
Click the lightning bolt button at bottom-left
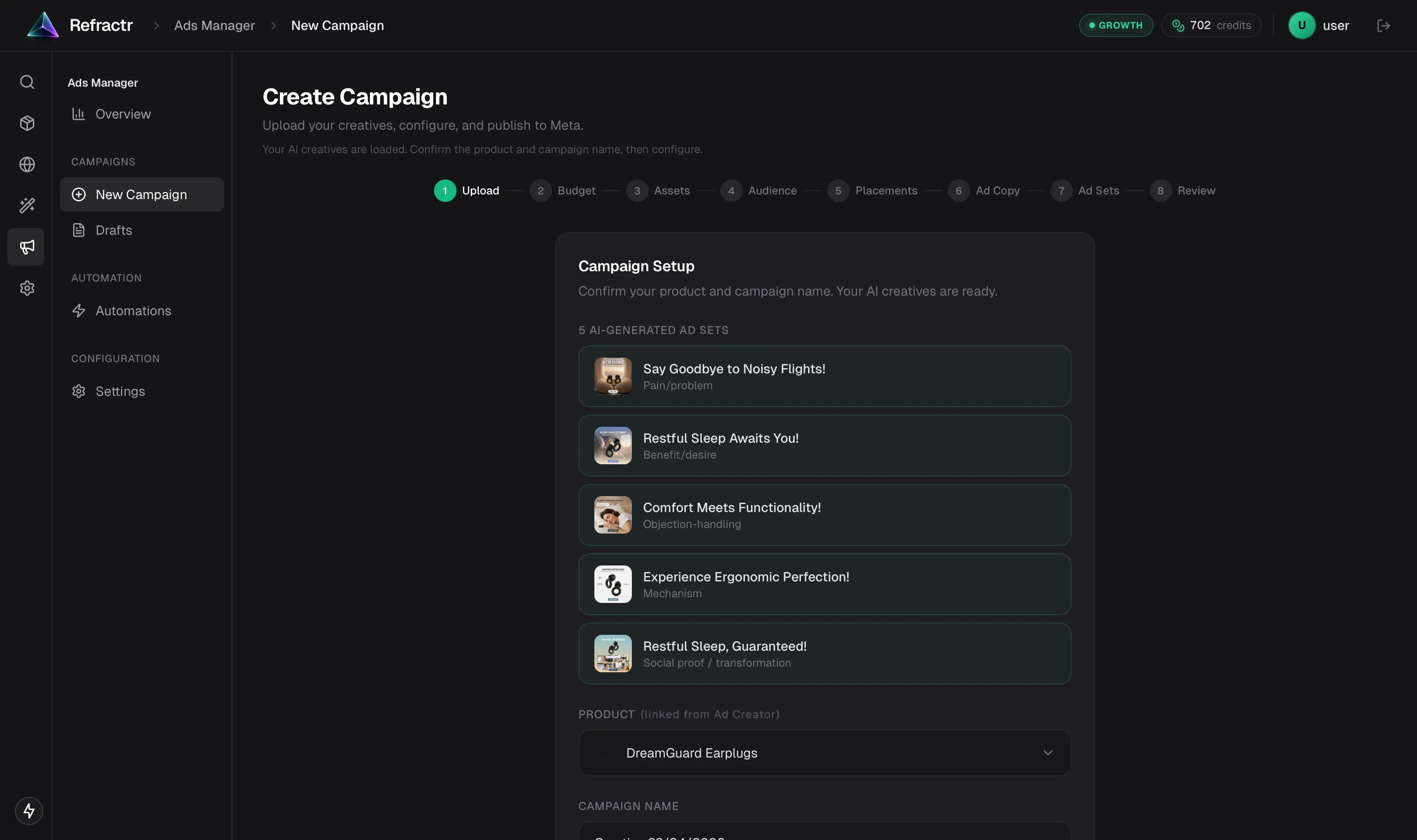29,811
